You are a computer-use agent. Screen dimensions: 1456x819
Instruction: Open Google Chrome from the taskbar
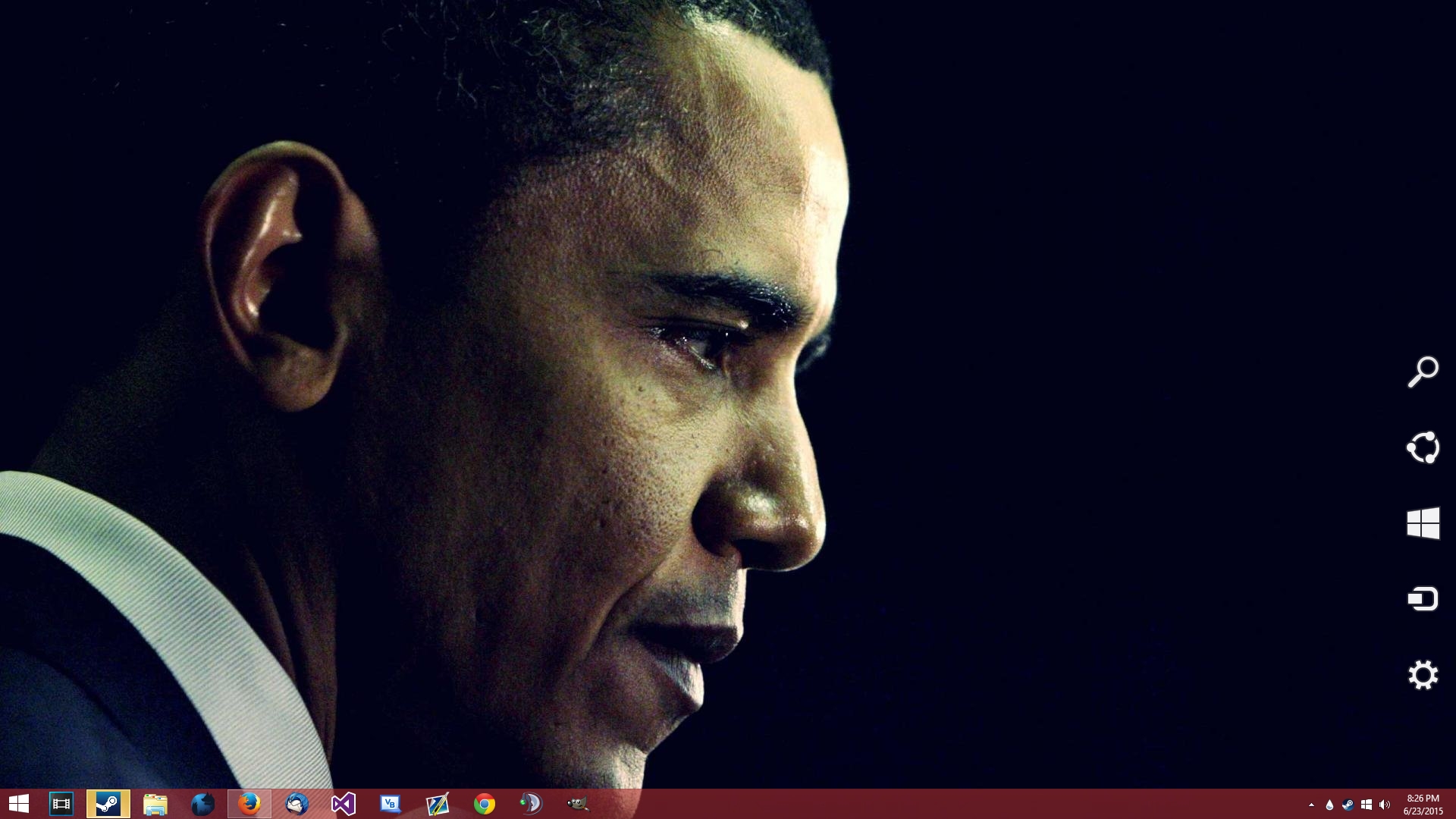485,804
